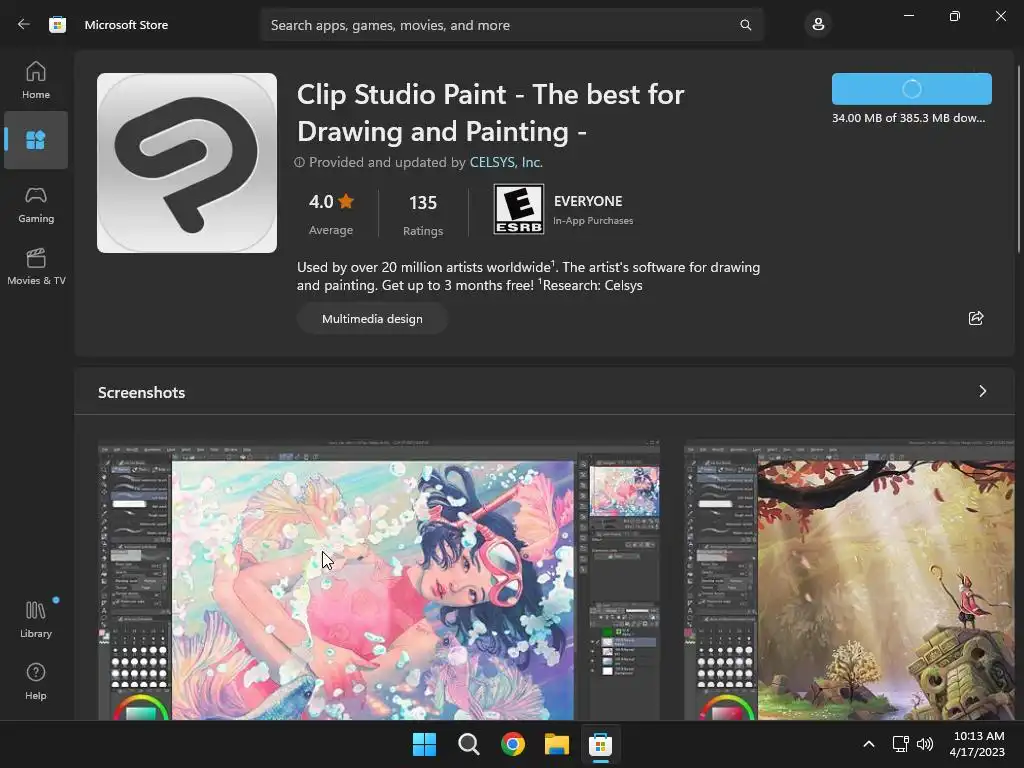The image size is (1024, 768).
Task: Click the search box for apps and games
Action: 511,25
